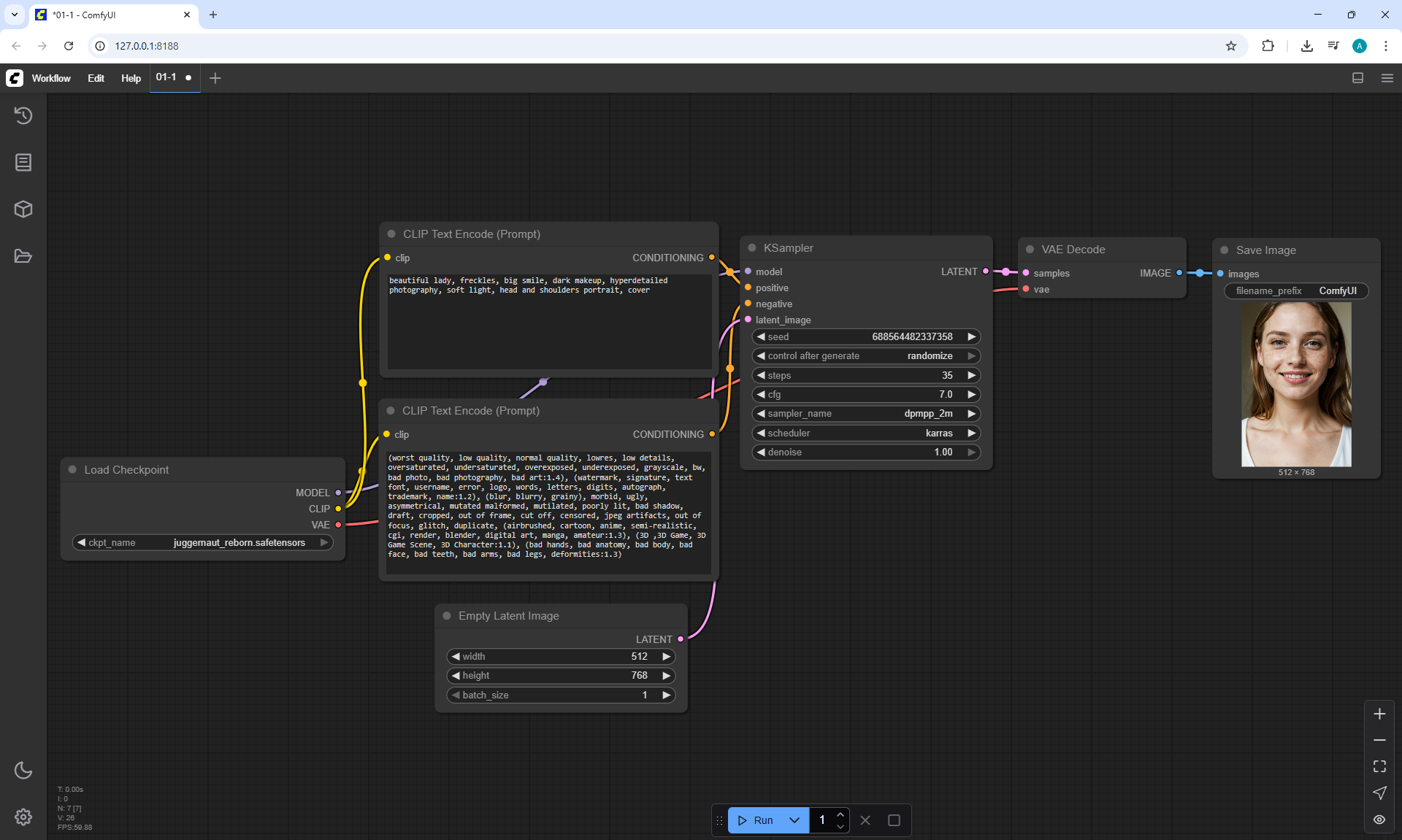Click the zoom in plus button
1402x840 pixels.
[1379, 714]
